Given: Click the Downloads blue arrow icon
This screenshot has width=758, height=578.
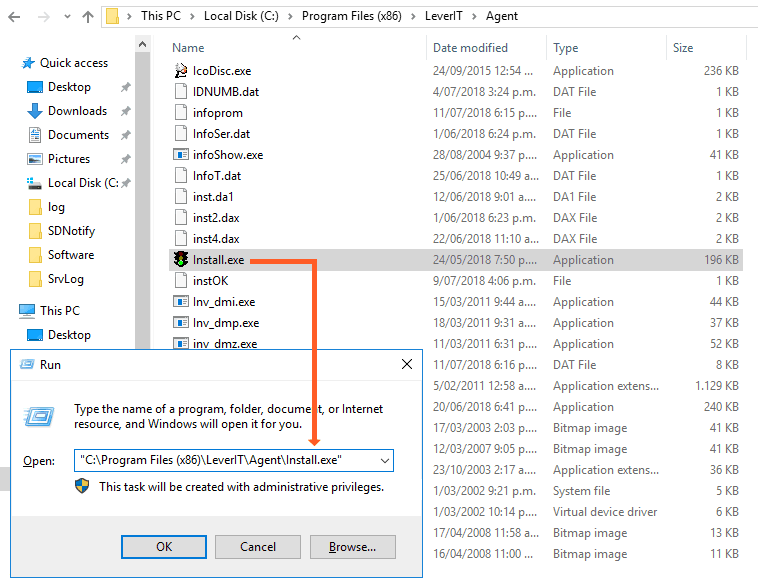Looking at the screenshot, I should (35, 111).
